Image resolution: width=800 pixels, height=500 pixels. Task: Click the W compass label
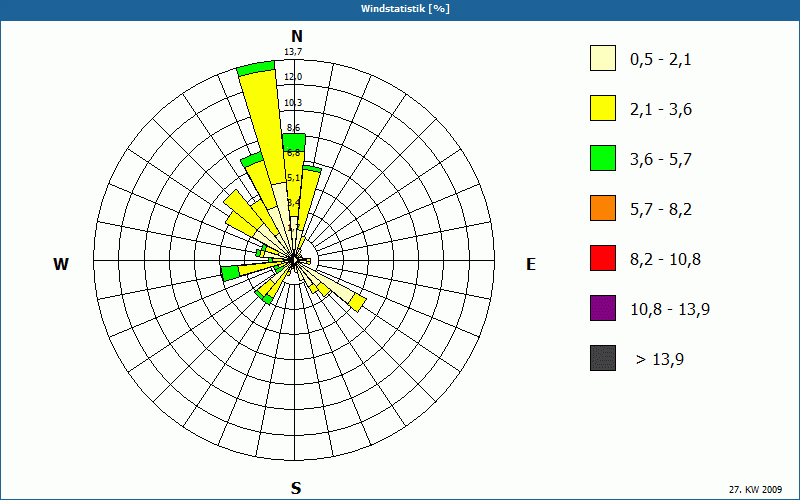point(61,264)
